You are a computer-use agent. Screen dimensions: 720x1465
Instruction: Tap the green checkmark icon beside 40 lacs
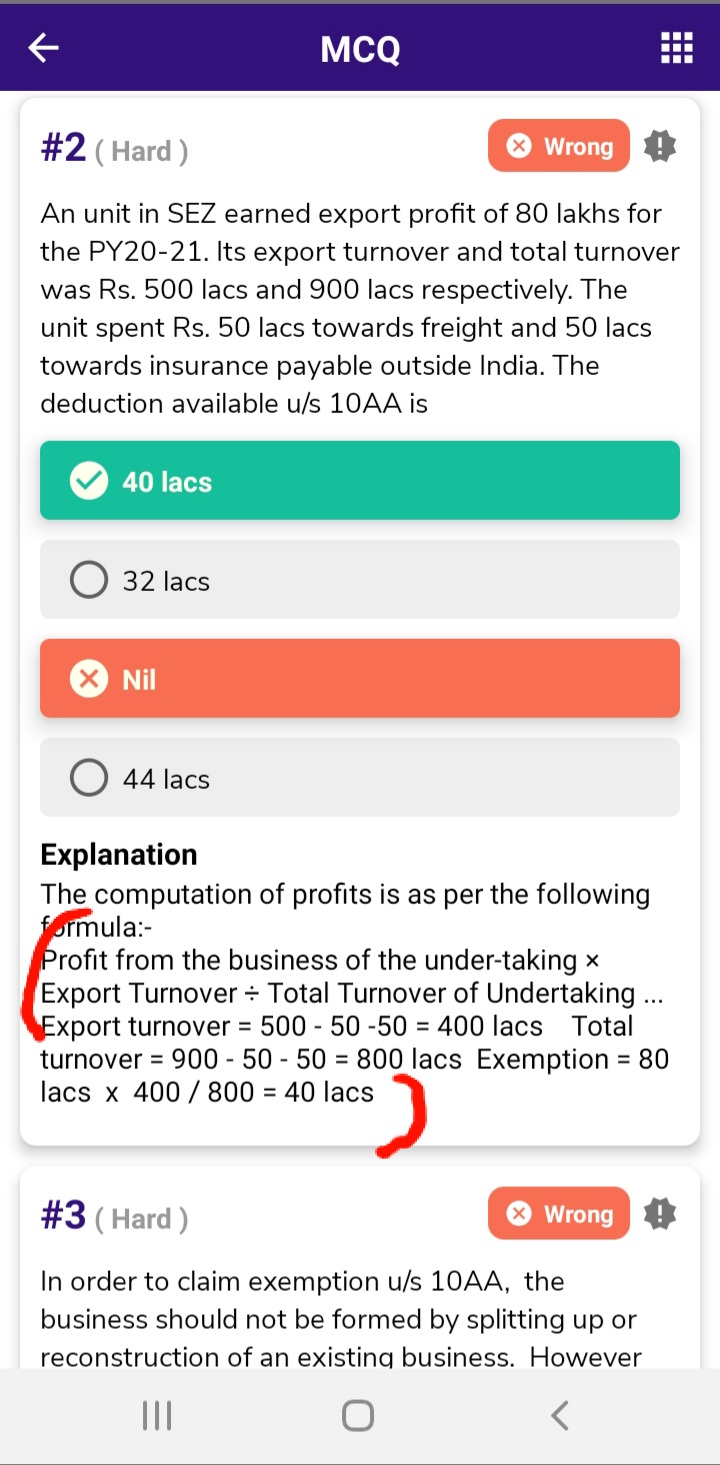[x=89, y=481]
